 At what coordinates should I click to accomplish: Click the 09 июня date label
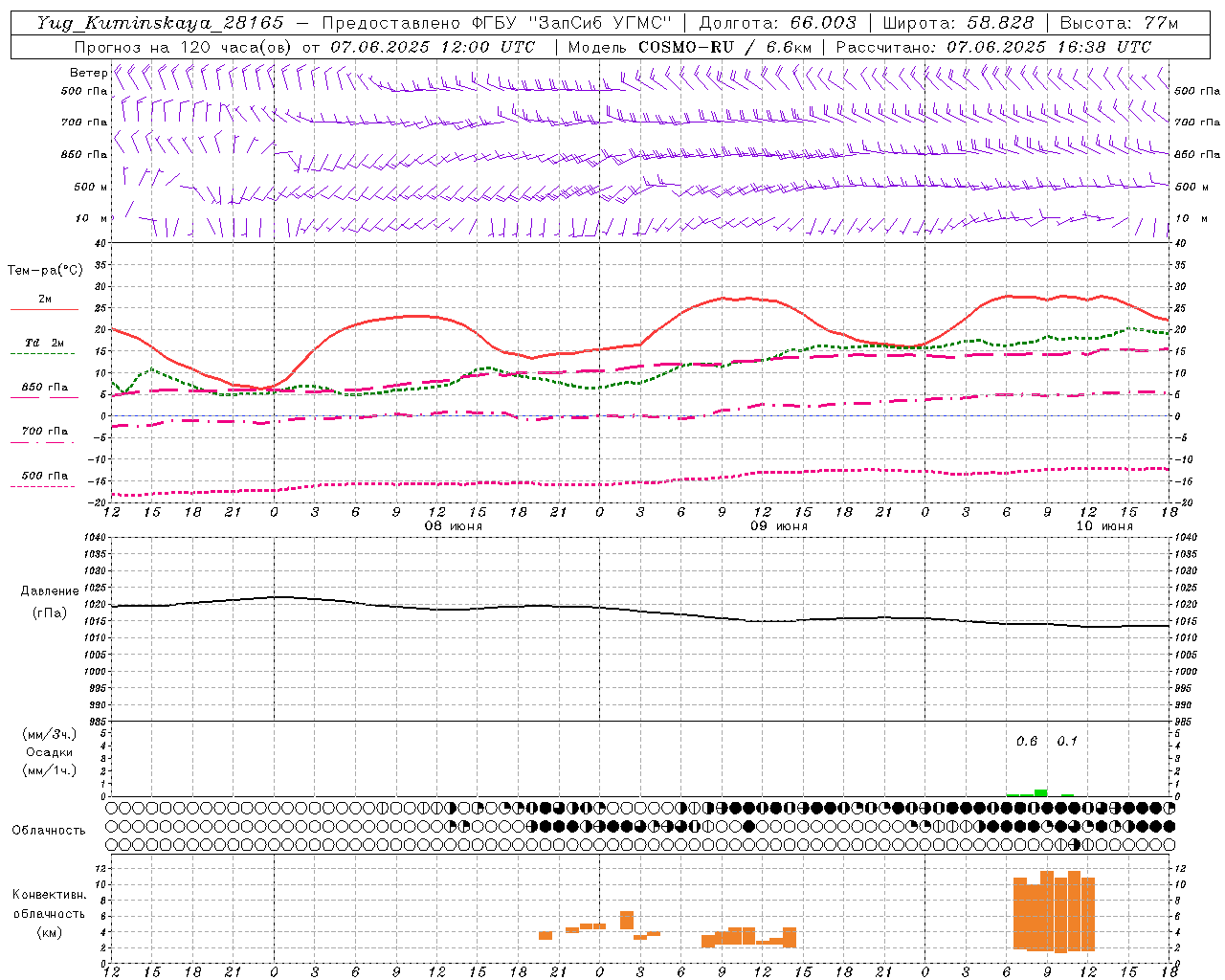pos(778,526)
